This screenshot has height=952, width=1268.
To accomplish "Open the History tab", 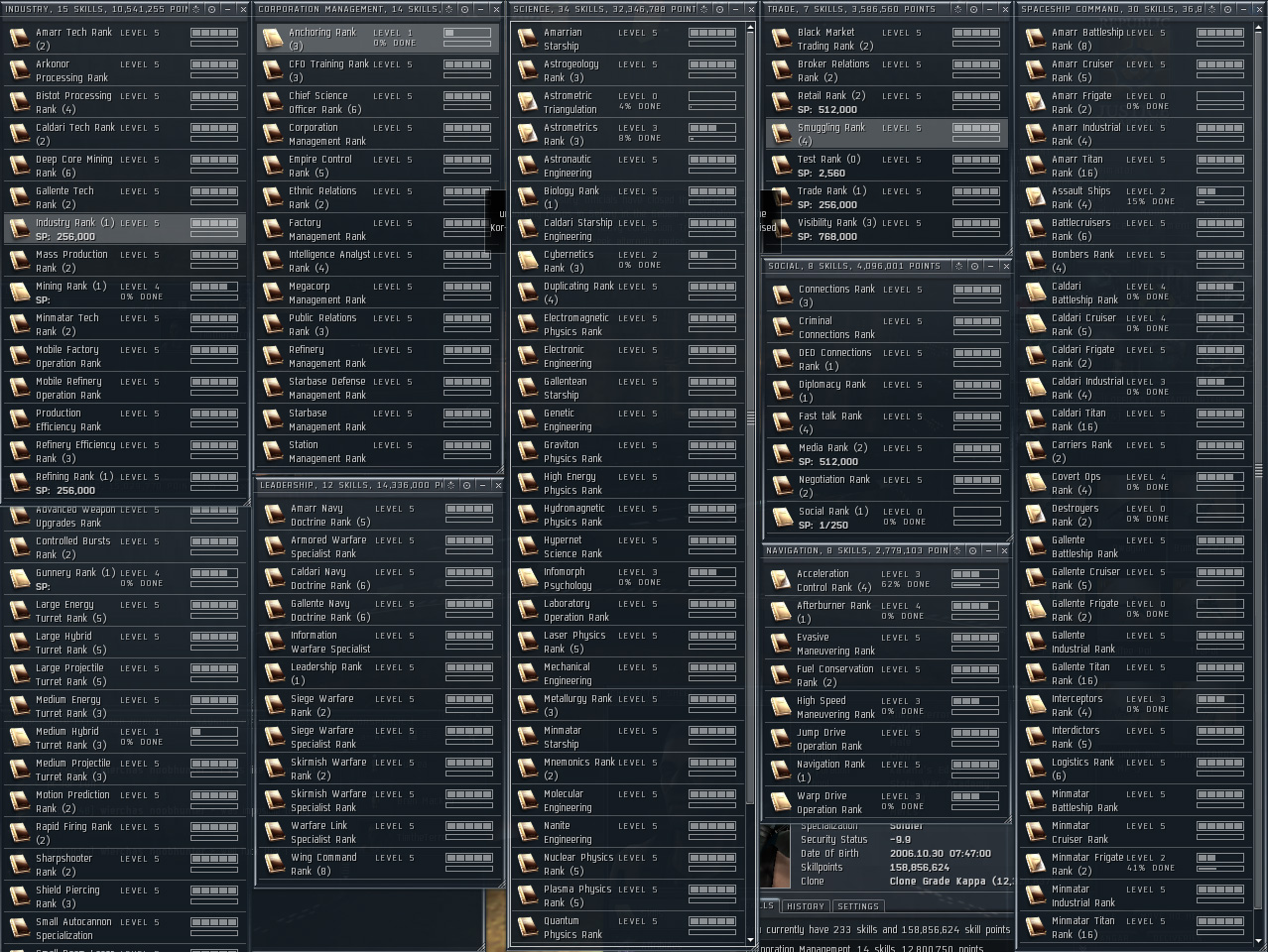I will pos(805,906).
